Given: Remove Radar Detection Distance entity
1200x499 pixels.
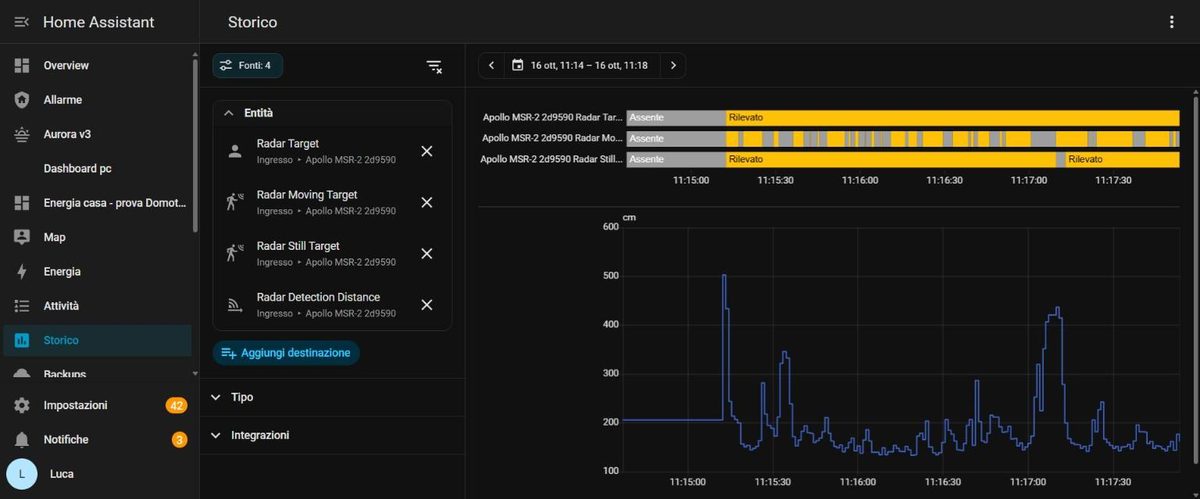Looking at the screenshot, I should pos(427,305).
